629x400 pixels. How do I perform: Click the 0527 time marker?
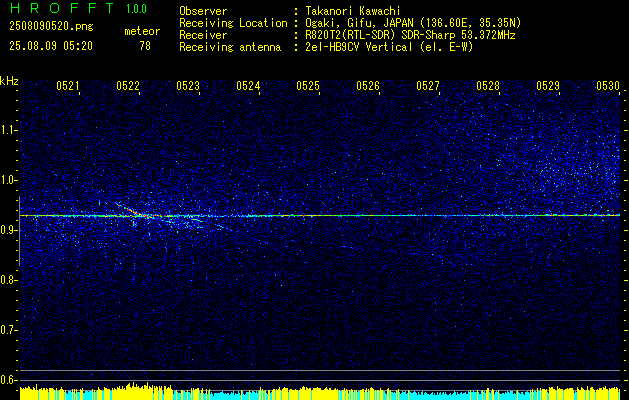428,85
